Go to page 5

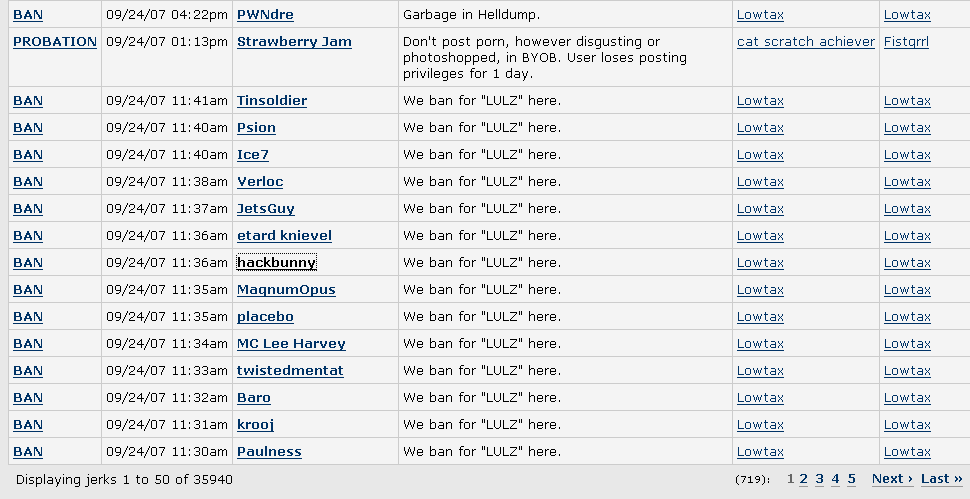851,479
